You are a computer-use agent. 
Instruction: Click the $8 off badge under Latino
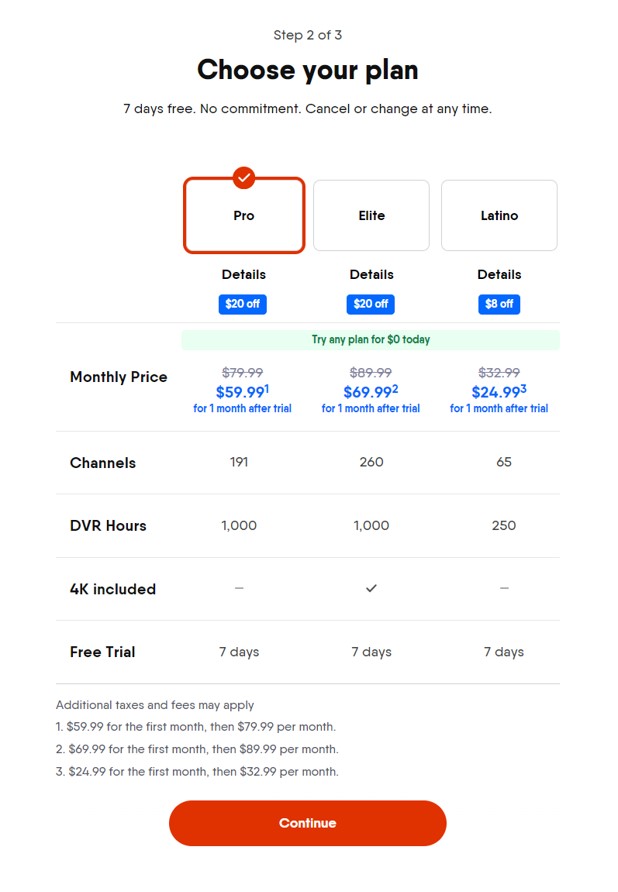(499, 304)
